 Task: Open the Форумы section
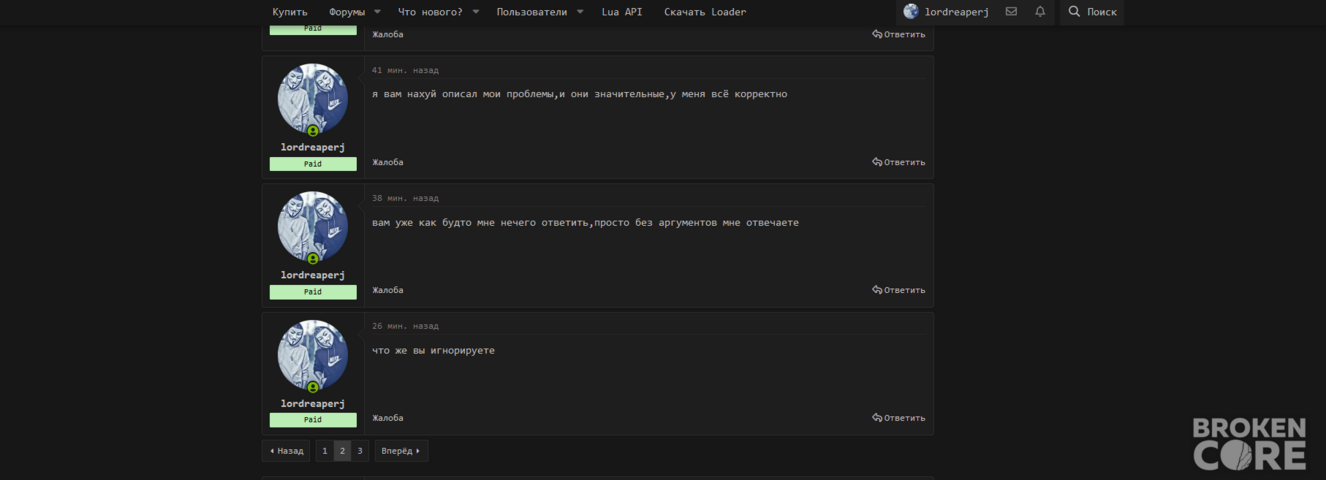(x=347, y=12)
